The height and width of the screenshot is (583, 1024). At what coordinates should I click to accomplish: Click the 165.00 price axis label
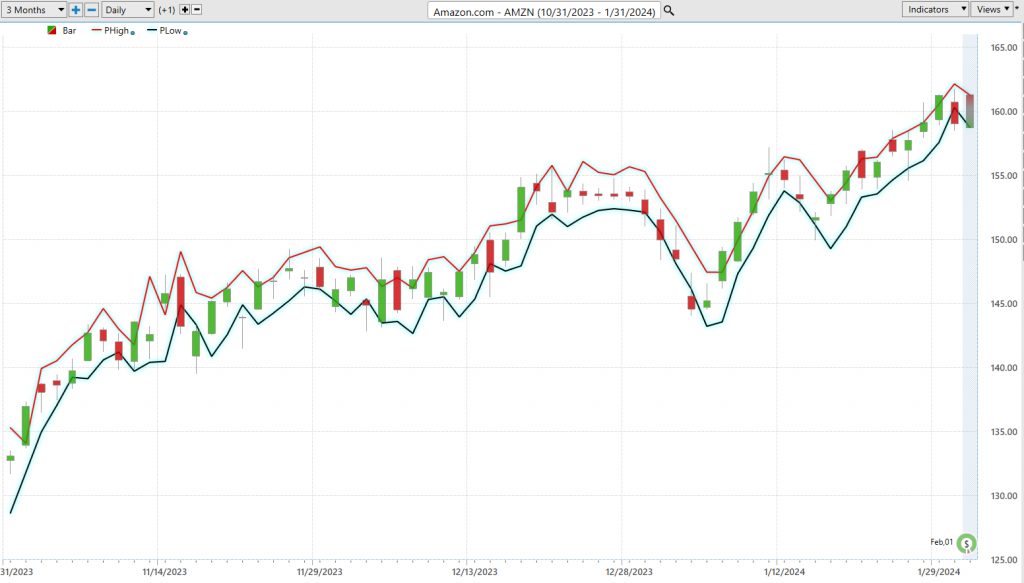coord(1004,48)
